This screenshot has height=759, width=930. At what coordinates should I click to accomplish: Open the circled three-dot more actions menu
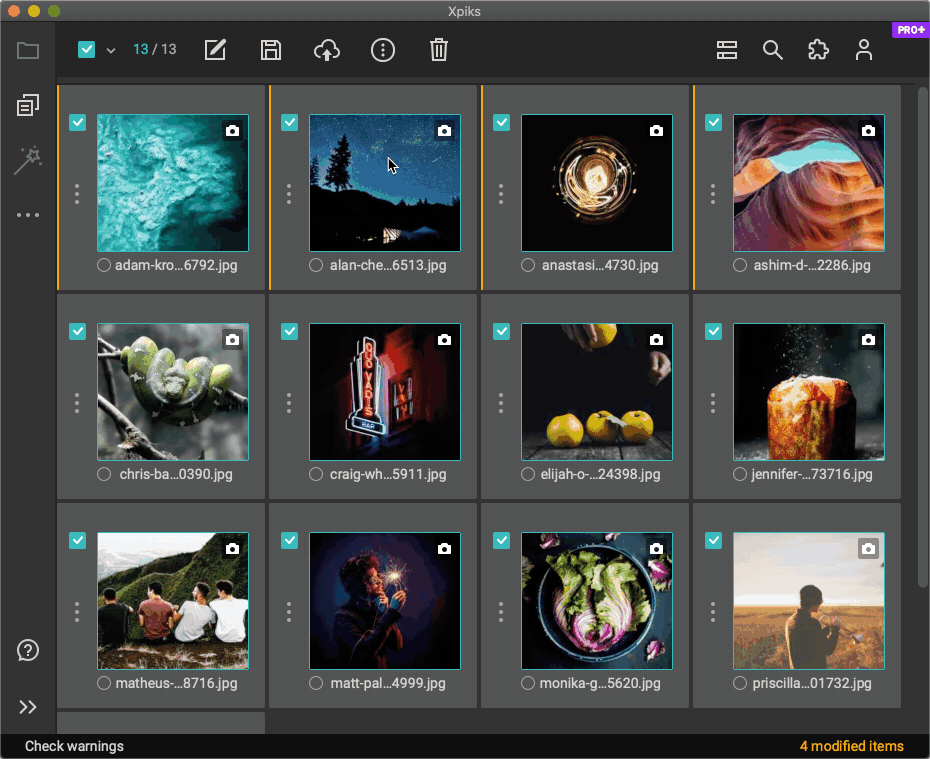point(383,50)
